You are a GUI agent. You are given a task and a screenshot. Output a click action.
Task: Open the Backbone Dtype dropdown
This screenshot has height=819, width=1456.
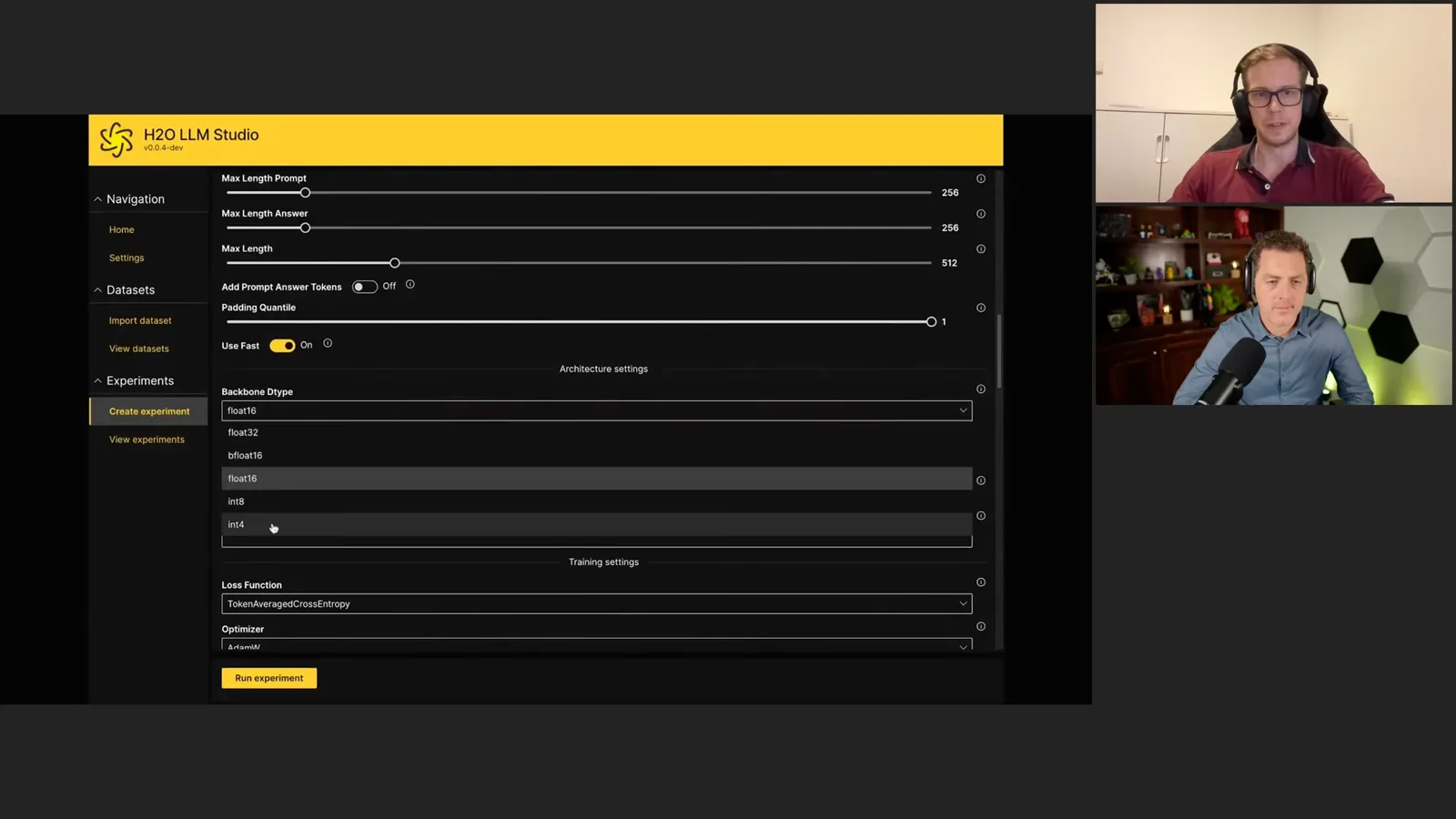click(x=597, y=410)
